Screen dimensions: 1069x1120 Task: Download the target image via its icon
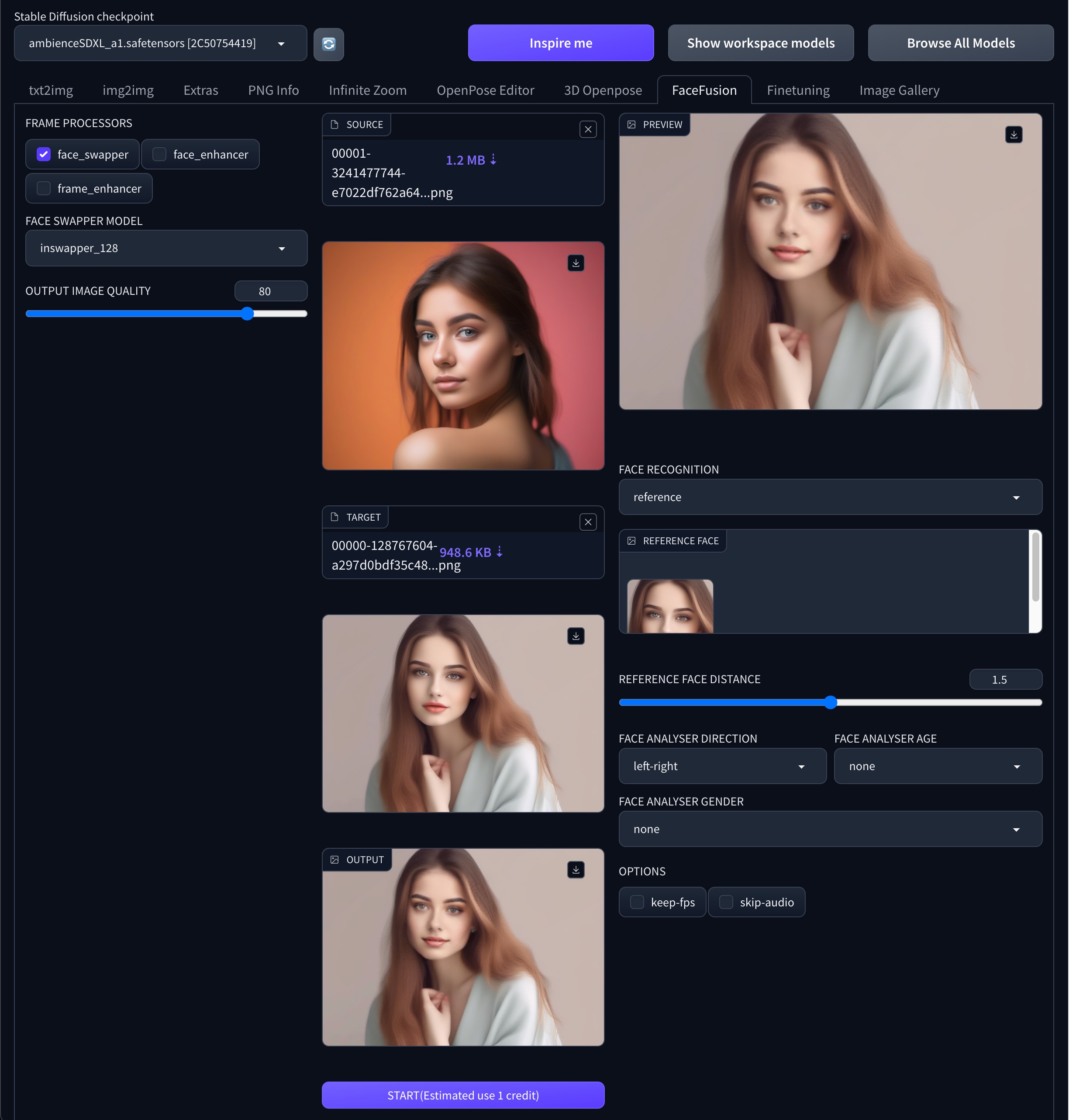576,636
